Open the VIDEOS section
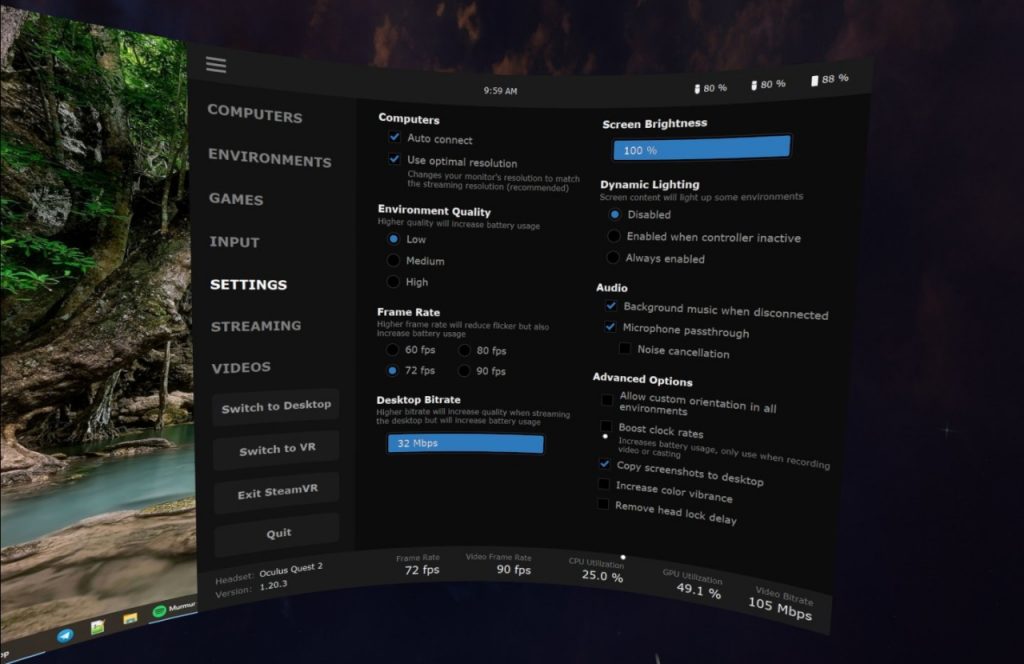The image size is (1024, 664). coord(241,368)
